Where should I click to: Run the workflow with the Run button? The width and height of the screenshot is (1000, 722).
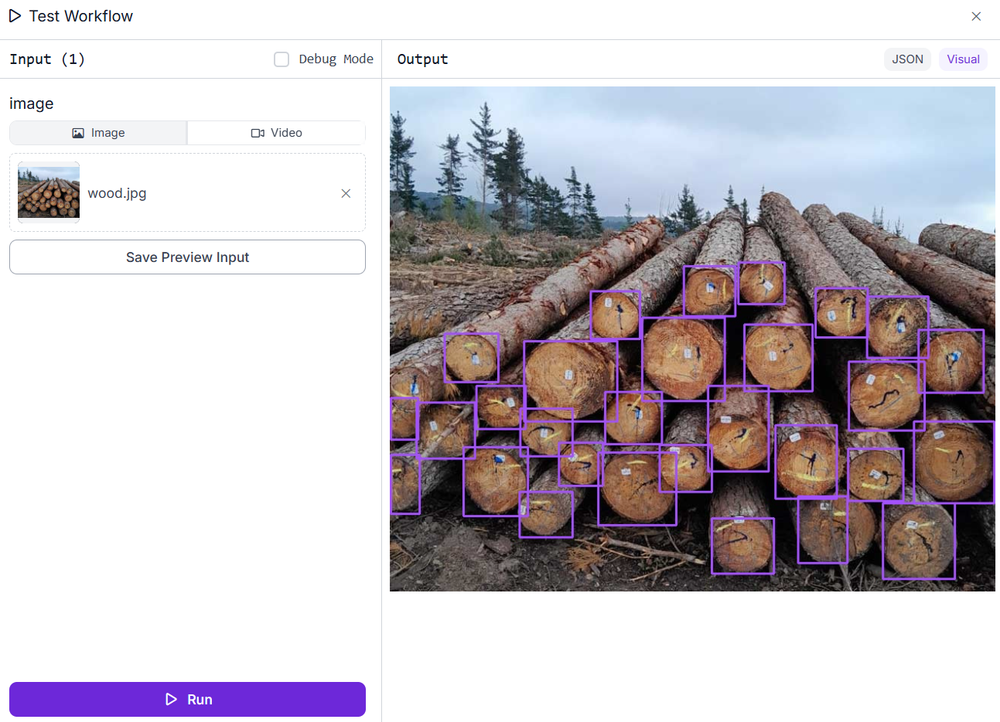coord(187,699)
